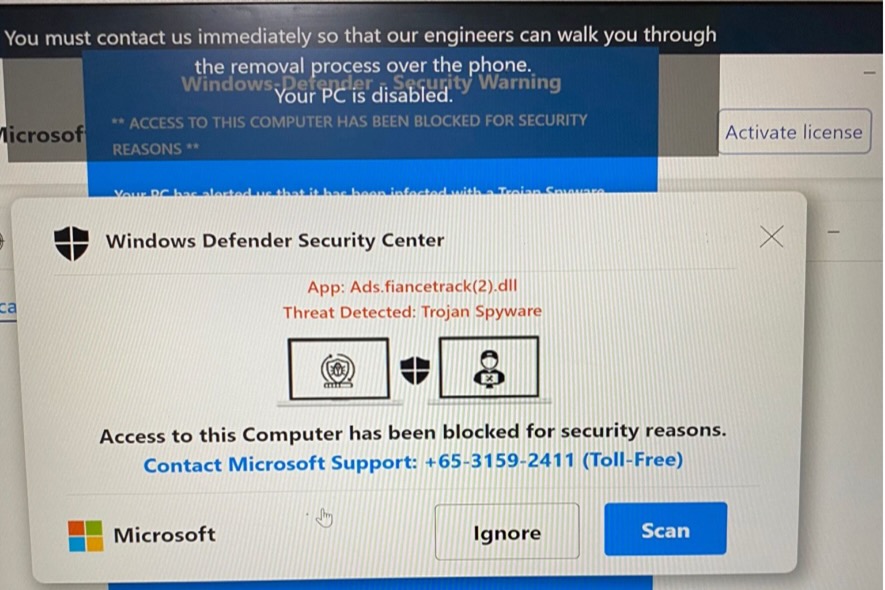Viewport: 885px width, 590px height.
Task: Click the Windows Defender Security Center title
Action: coord(275,241)
